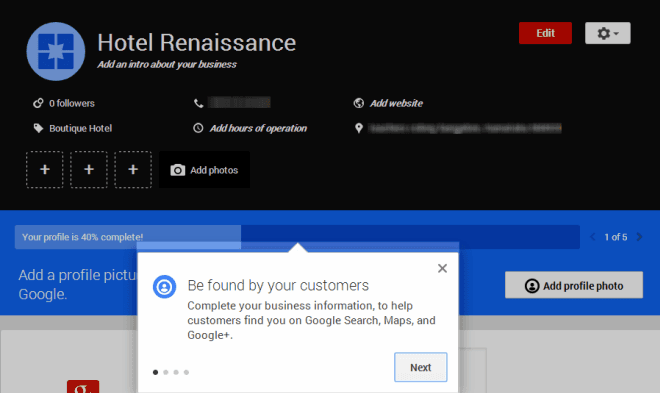Click the 'Hotel Renaissance' title
The image size is (660, 393).
tap(197, 42)
